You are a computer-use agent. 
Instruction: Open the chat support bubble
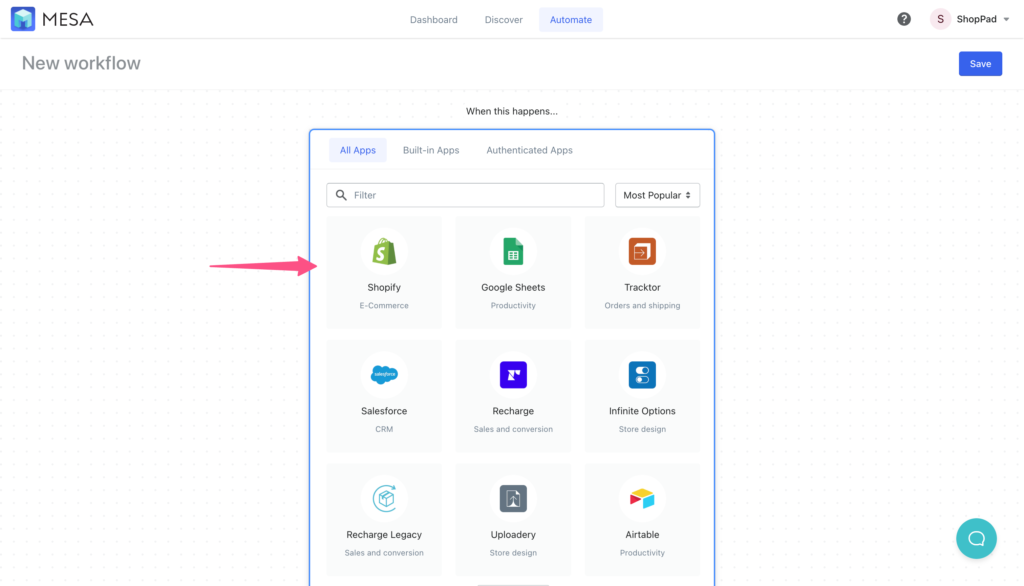click(976, 538)
